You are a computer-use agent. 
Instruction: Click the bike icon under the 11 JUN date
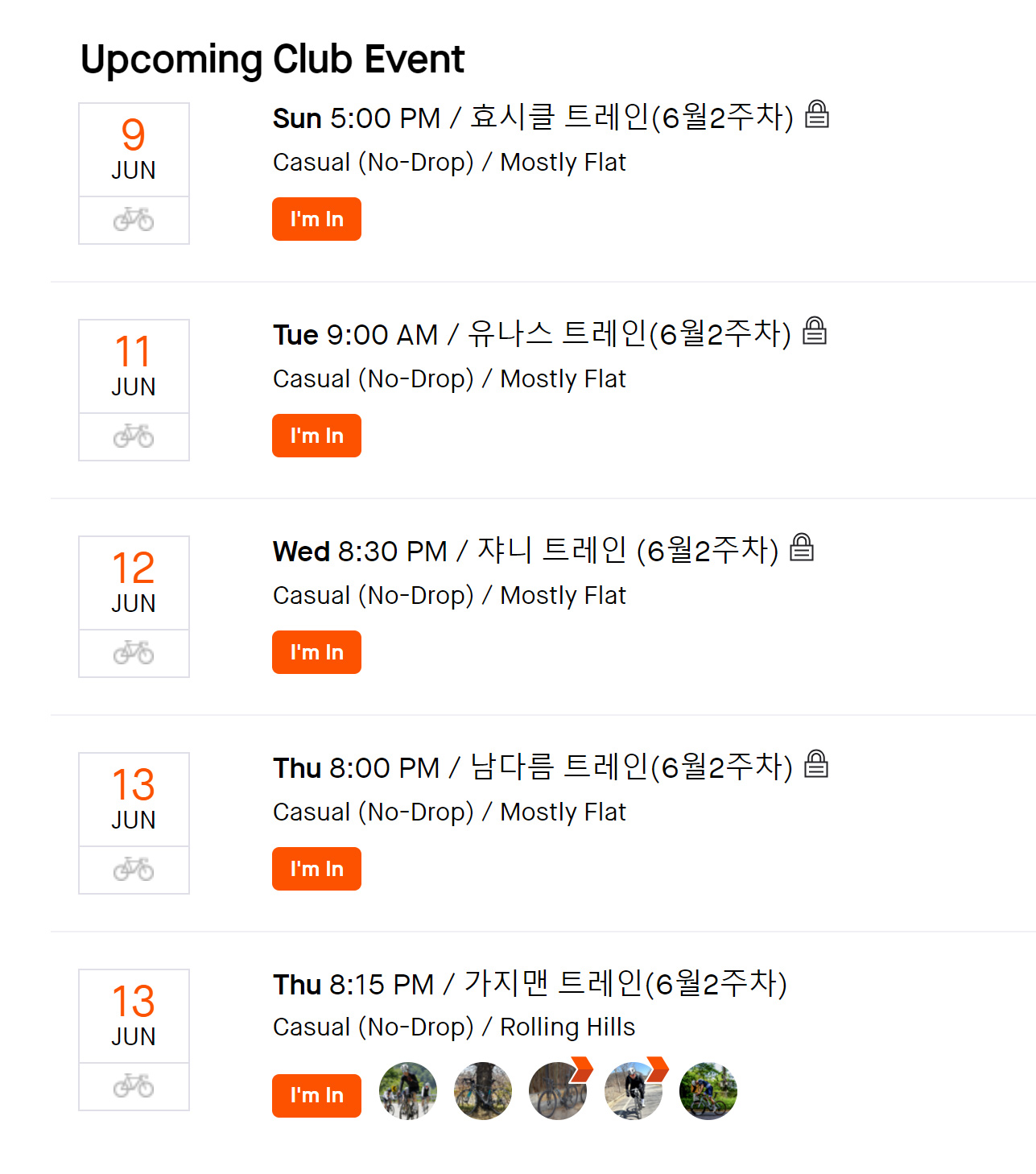pos(134,436)
